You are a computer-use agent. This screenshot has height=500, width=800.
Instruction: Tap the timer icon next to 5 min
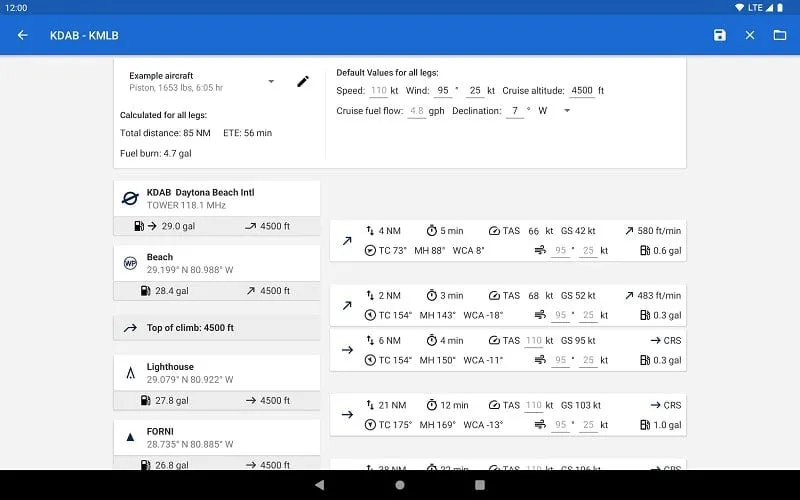pos(432,231)
